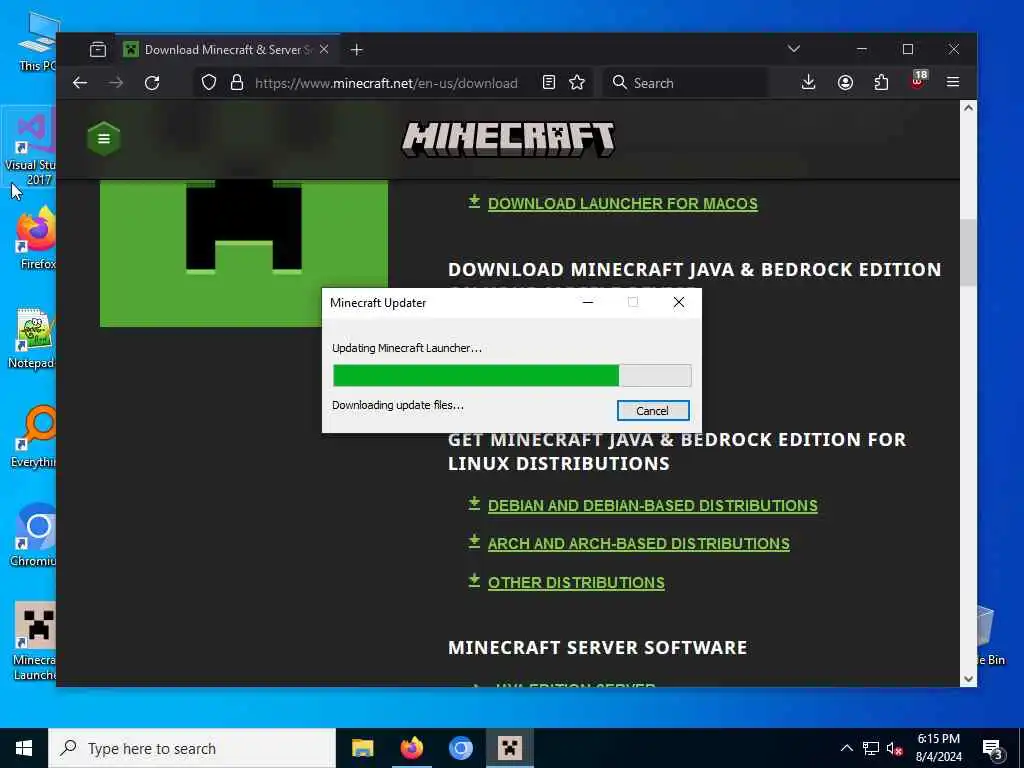The height and width of the screenshot is (768, 1024).
Task: Expand the list all tabs chevron
Action: pos(793,49)
